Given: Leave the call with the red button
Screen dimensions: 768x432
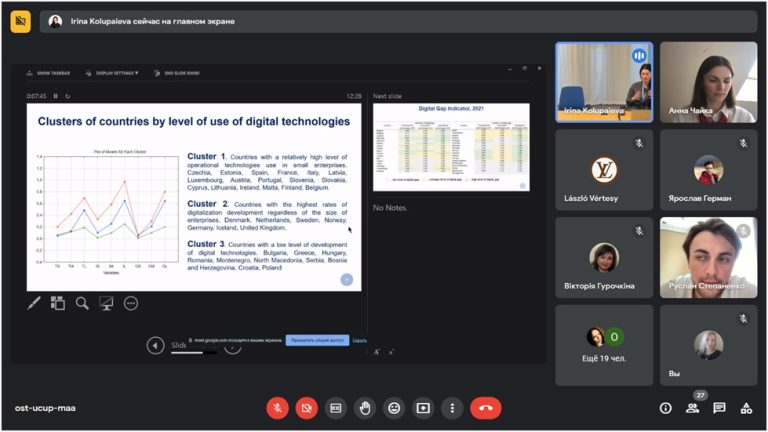Looking at the screenshot, I should (x=486, y=408).
